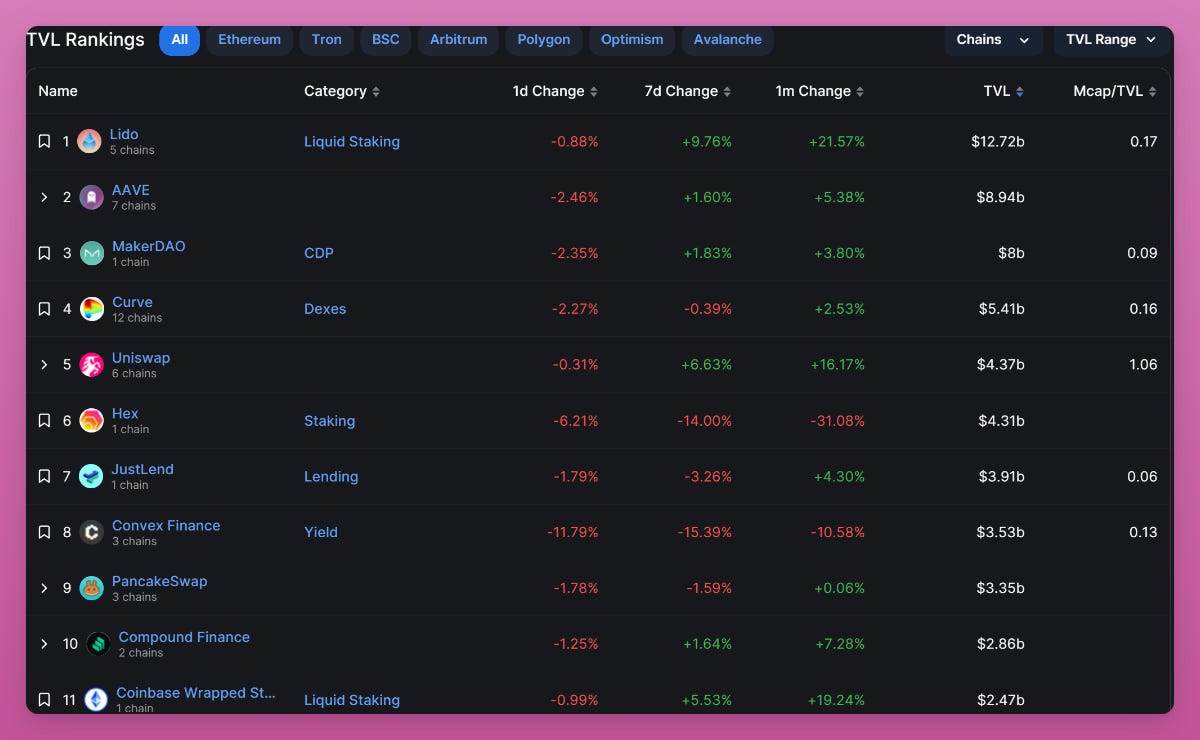Open the Dexes category link
The height and width of the screenshot is (740, 1200).
325,309
